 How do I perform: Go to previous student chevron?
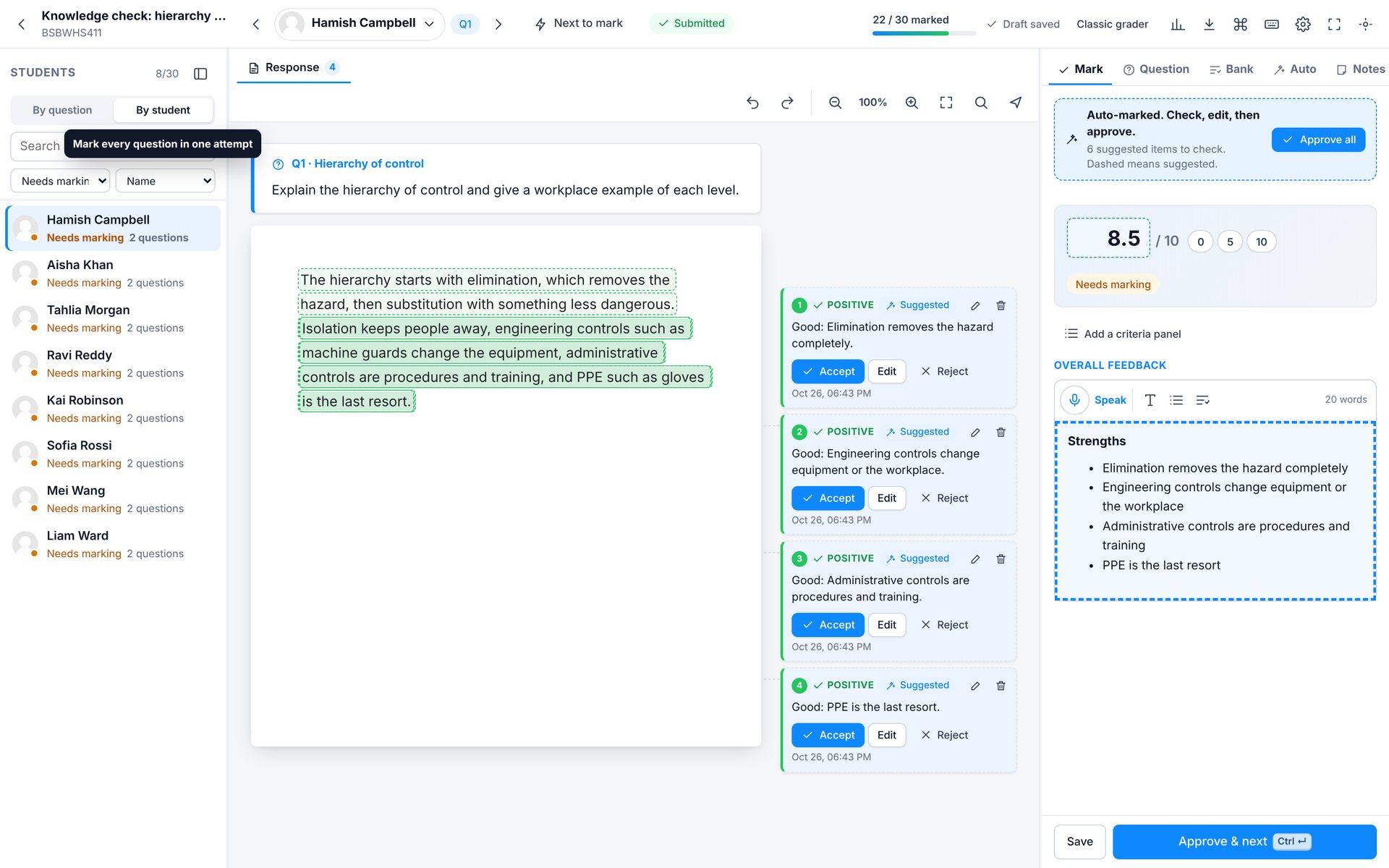click(x=255, y=24)
